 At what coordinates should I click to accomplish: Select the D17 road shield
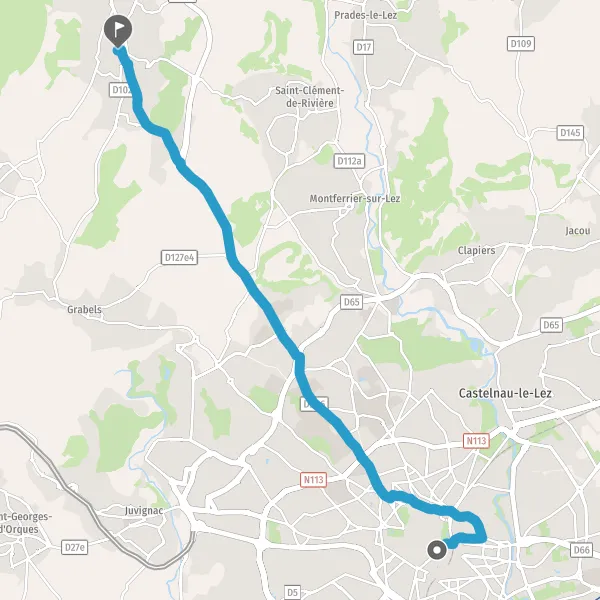(x=363, y=47)
